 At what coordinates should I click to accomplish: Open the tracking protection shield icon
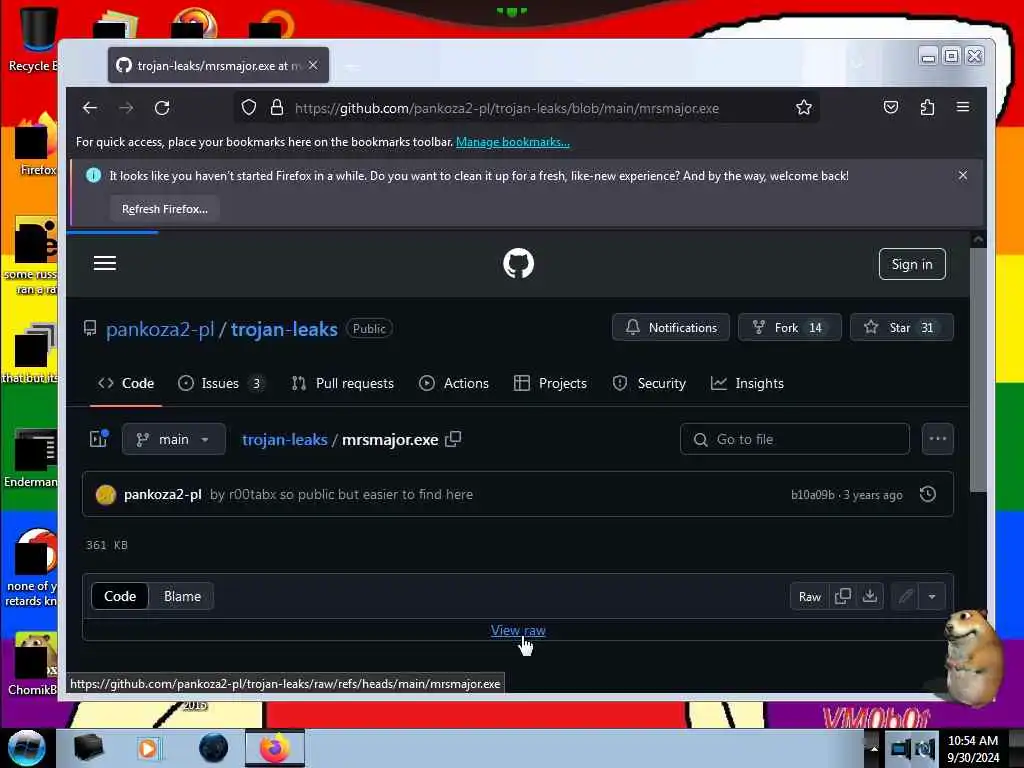(x=249, y=108)
